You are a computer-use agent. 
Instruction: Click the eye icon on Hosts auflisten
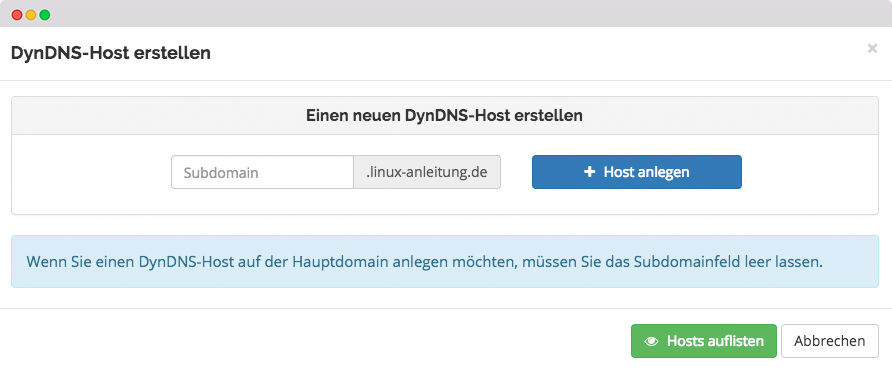(651, 341)
